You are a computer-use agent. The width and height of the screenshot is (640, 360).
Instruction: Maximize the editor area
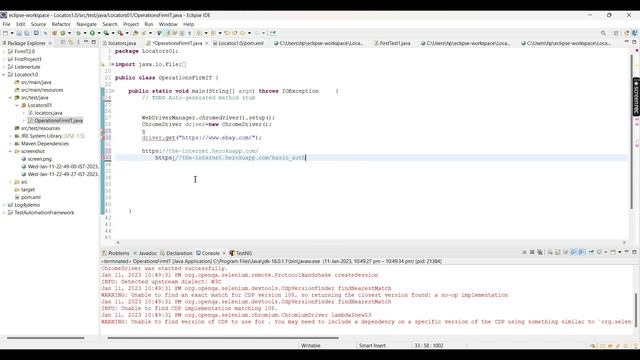click(x=634, y=42)
